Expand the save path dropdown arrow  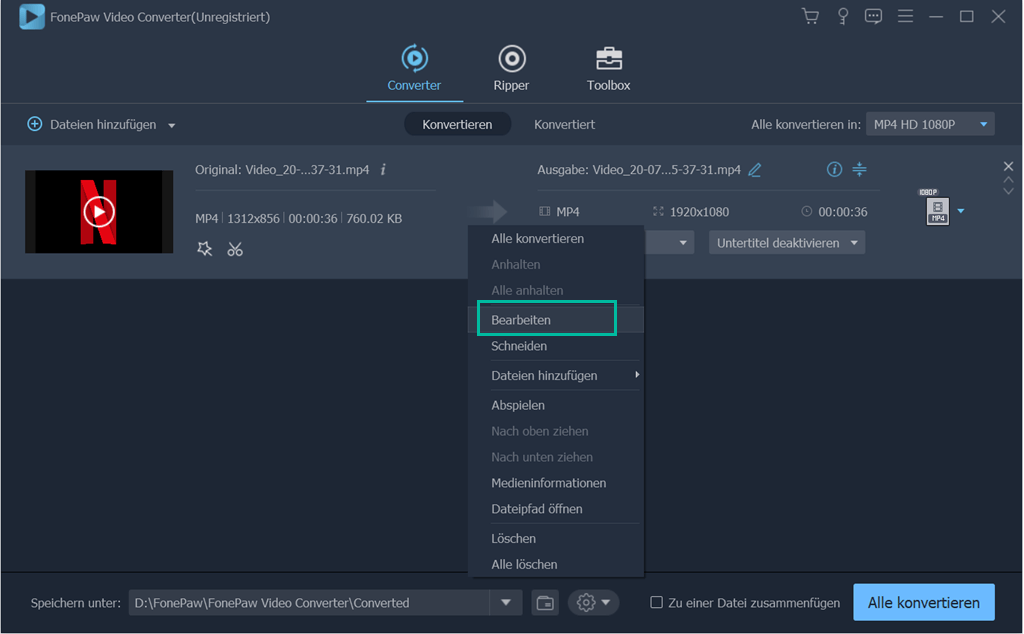(x=505, y=603)
